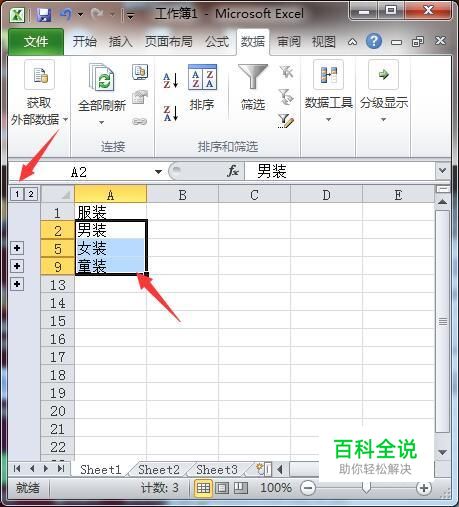Screen dimensions: 459x507
Task: Click the Reapply filter icon
Action: pos(286,97)
